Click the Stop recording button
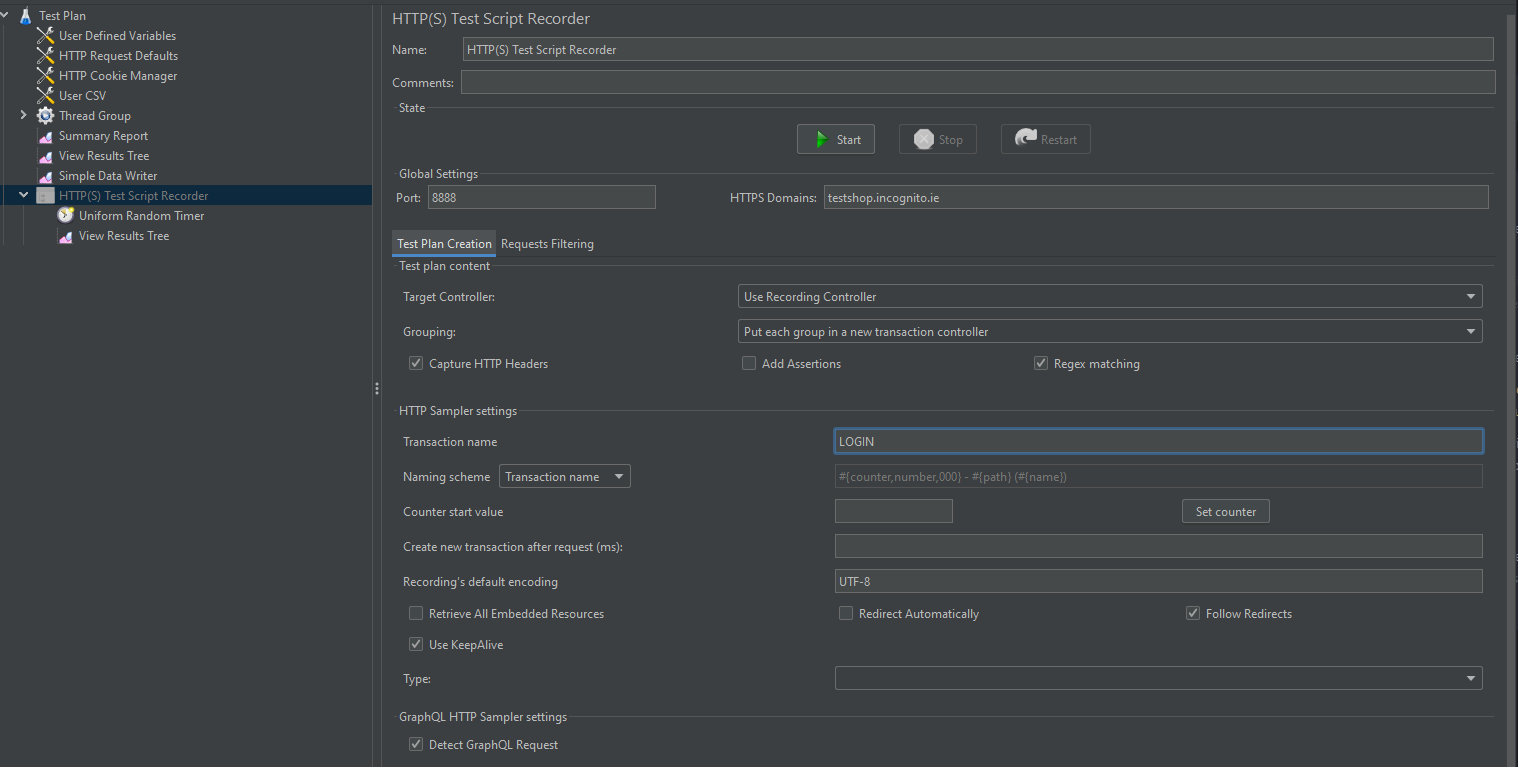1518x767 pixels. (x=938, y=139)
